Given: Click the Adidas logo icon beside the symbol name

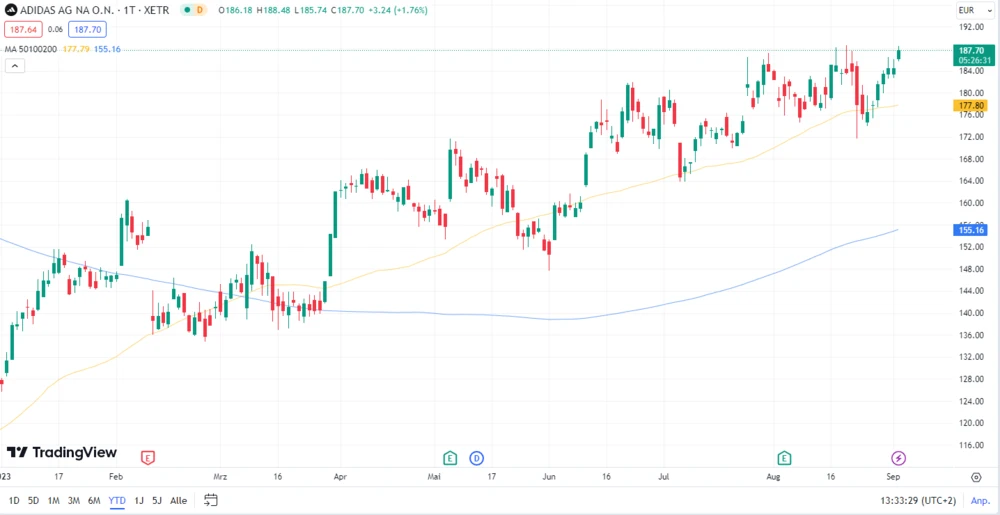Looking at the screenshot, I should click(x=11, y=10).
